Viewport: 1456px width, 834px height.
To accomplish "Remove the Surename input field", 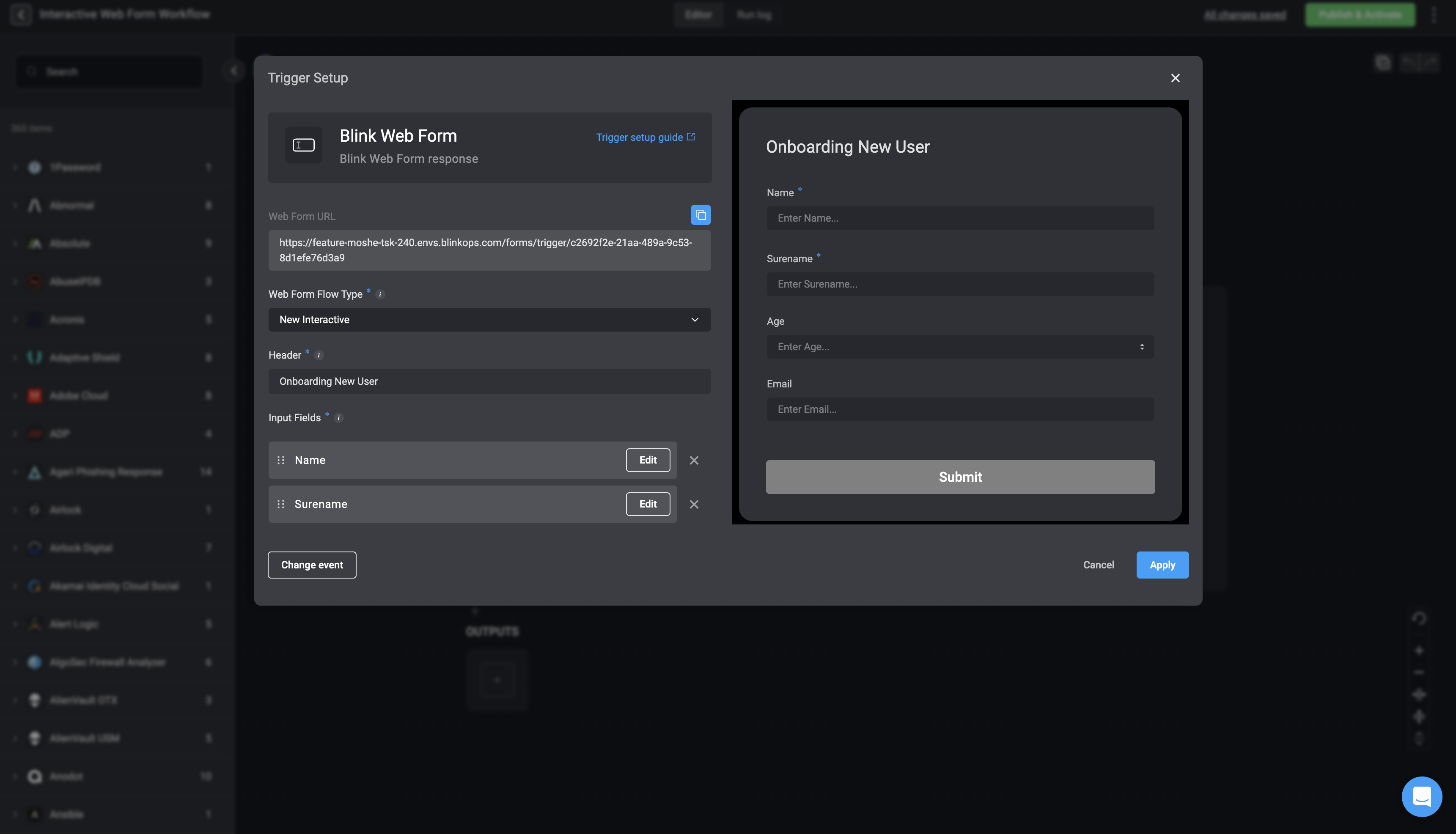I will pos(694,504).
